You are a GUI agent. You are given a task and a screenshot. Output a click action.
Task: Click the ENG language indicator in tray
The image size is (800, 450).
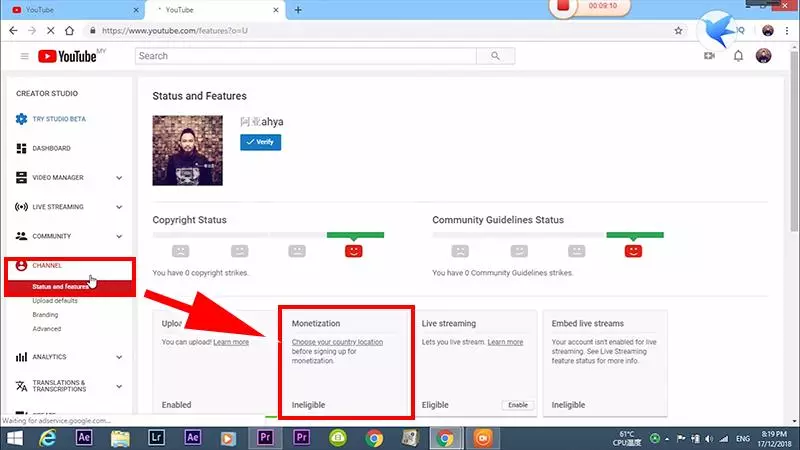tap(743, 438)
